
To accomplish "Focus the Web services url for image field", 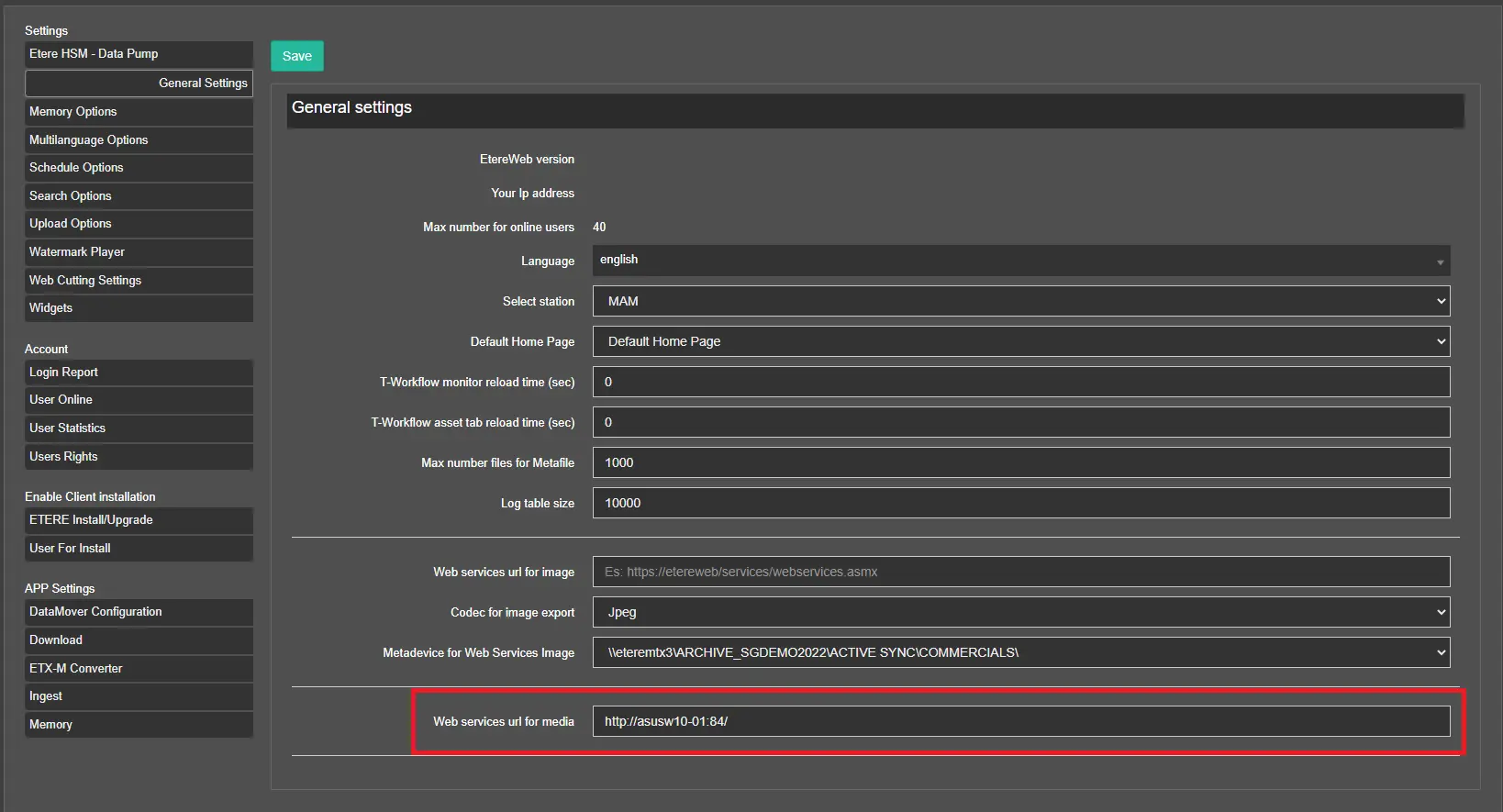I will coord(1020,572).
